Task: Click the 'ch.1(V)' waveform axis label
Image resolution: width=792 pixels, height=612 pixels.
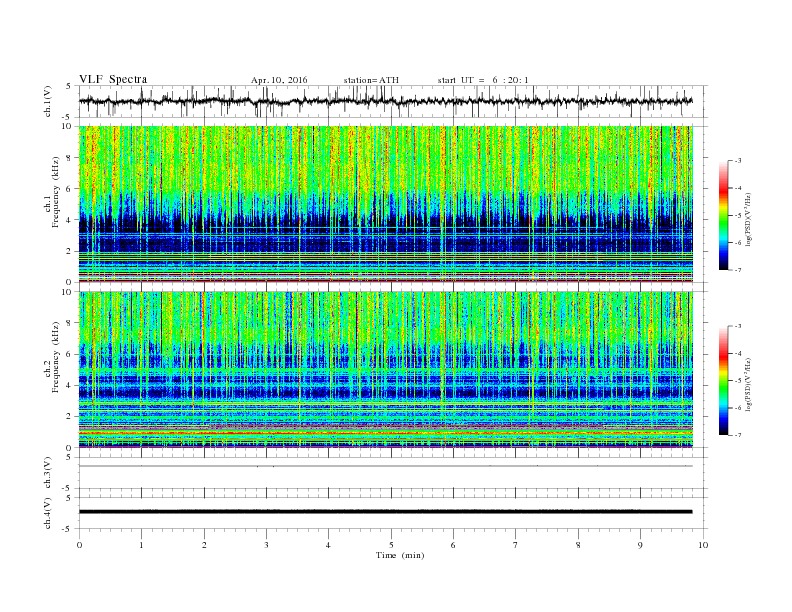Action: (x=48, y=101)
